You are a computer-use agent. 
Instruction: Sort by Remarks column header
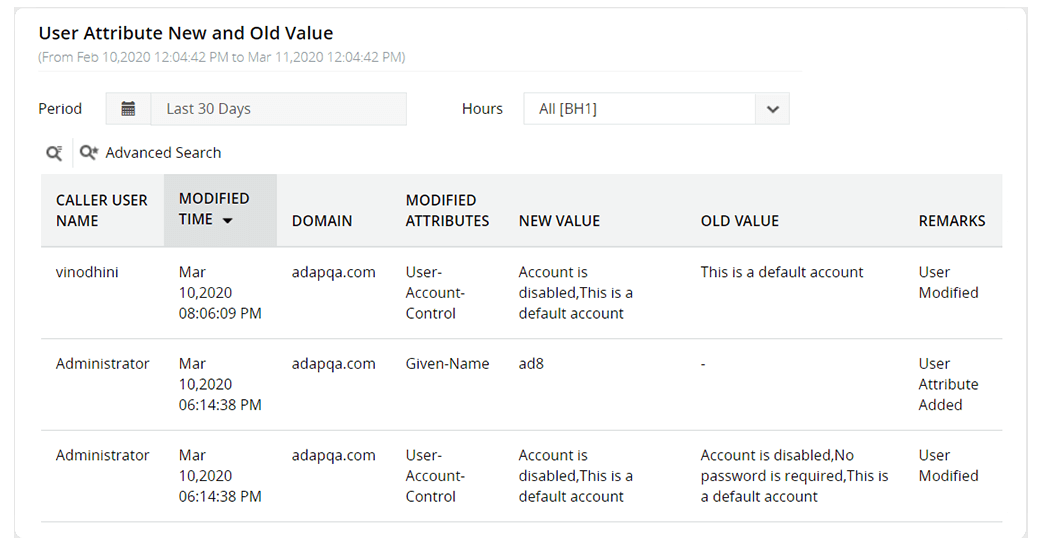pyautogui.click(x=951, y=221)
